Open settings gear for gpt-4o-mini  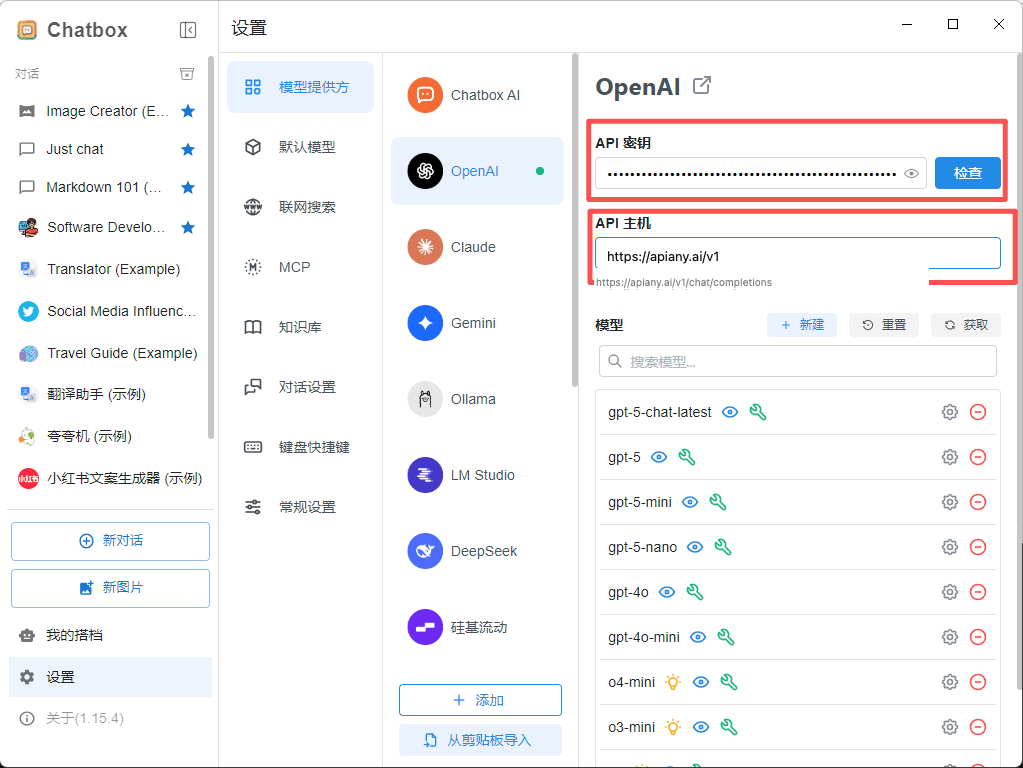950,637
